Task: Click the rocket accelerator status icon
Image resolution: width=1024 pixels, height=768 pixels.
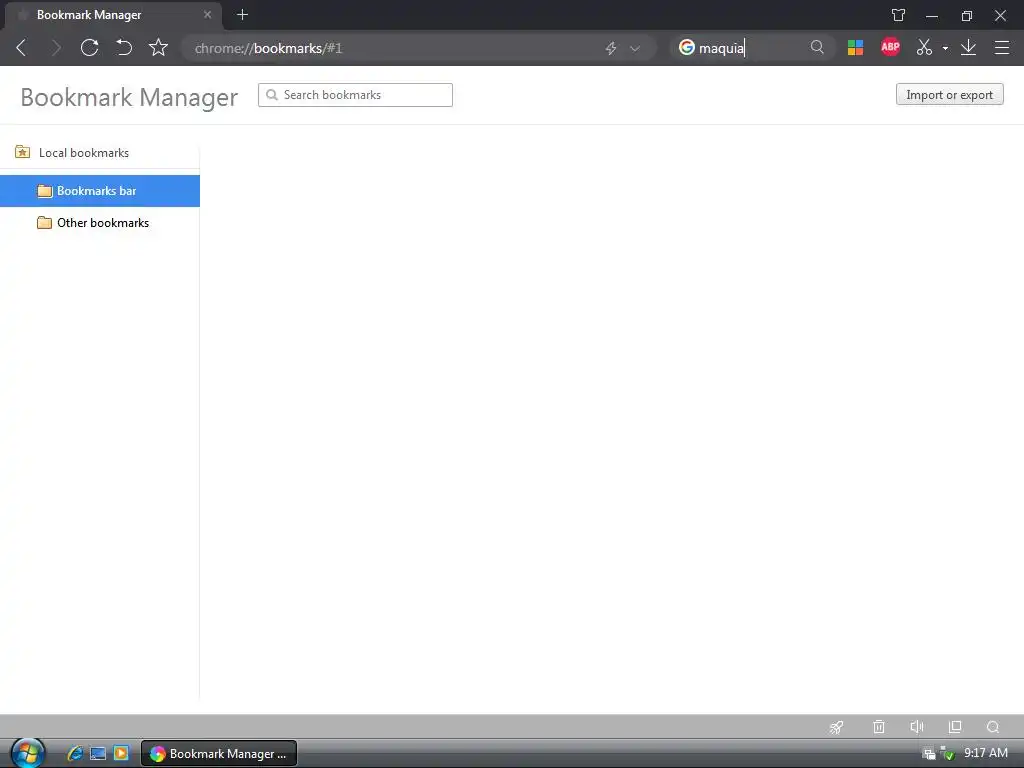Action: click(x=837, y=727)
